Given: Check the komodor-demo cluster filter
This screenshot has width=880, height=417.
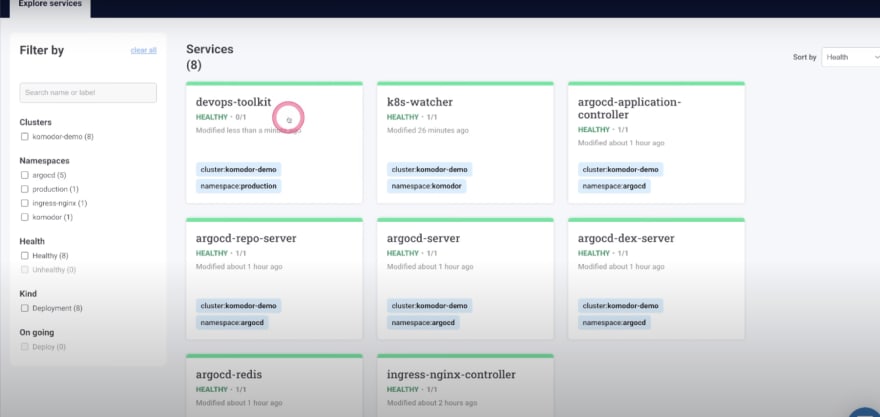Looking at the screenshot, I should [x=25, y=136].
